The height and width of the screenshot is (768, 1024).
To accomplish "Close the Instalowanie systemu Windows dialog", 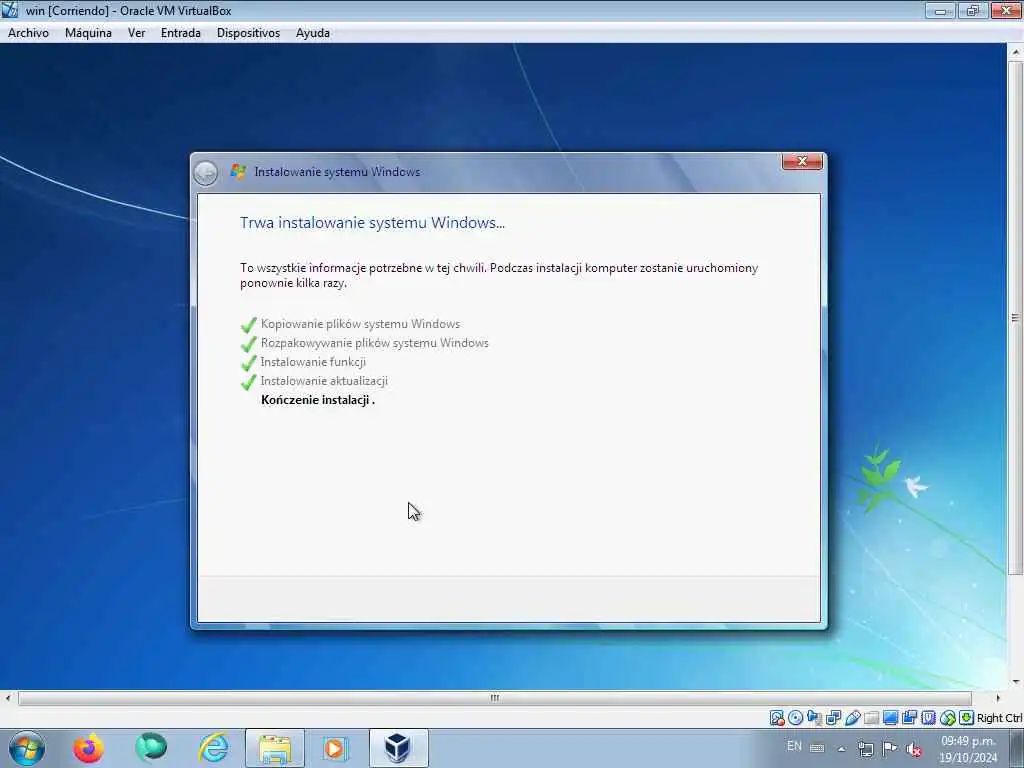I will pyautogui.click(x=802, y=161).
